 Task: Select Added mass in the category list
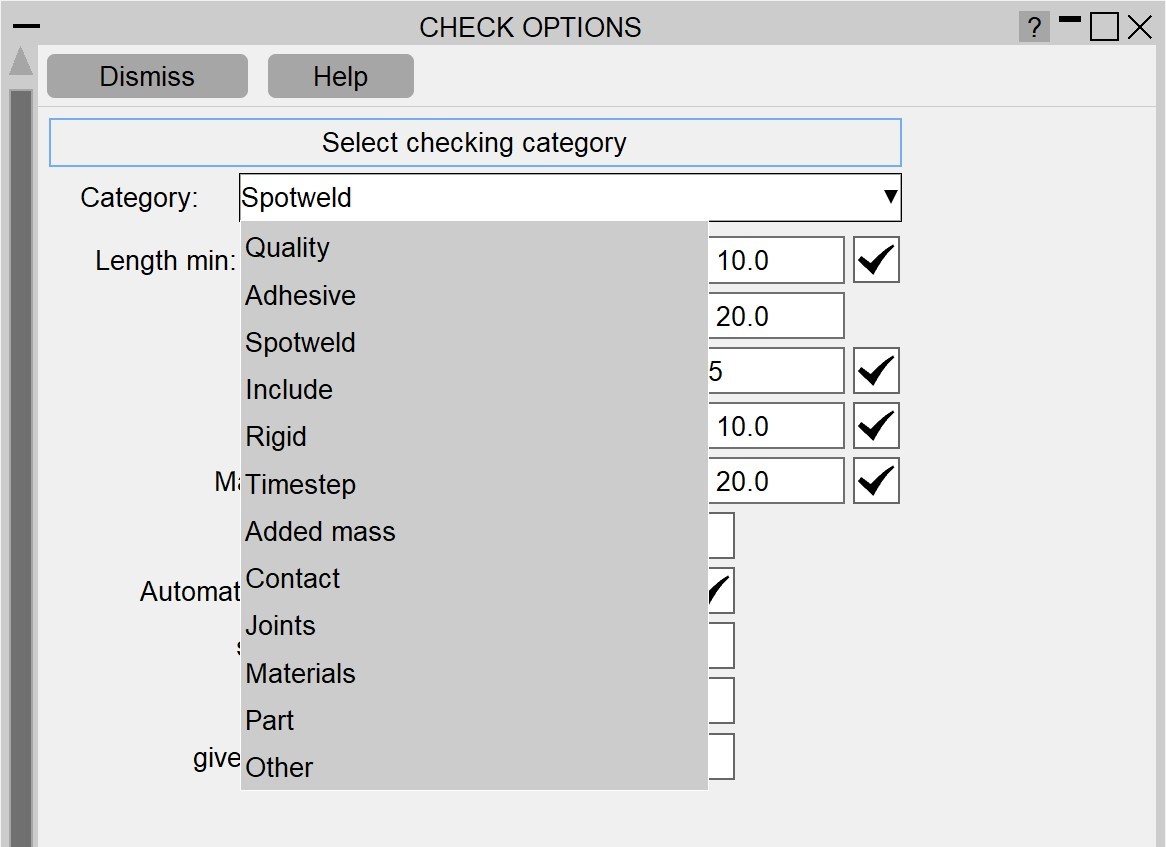[474, 532]
